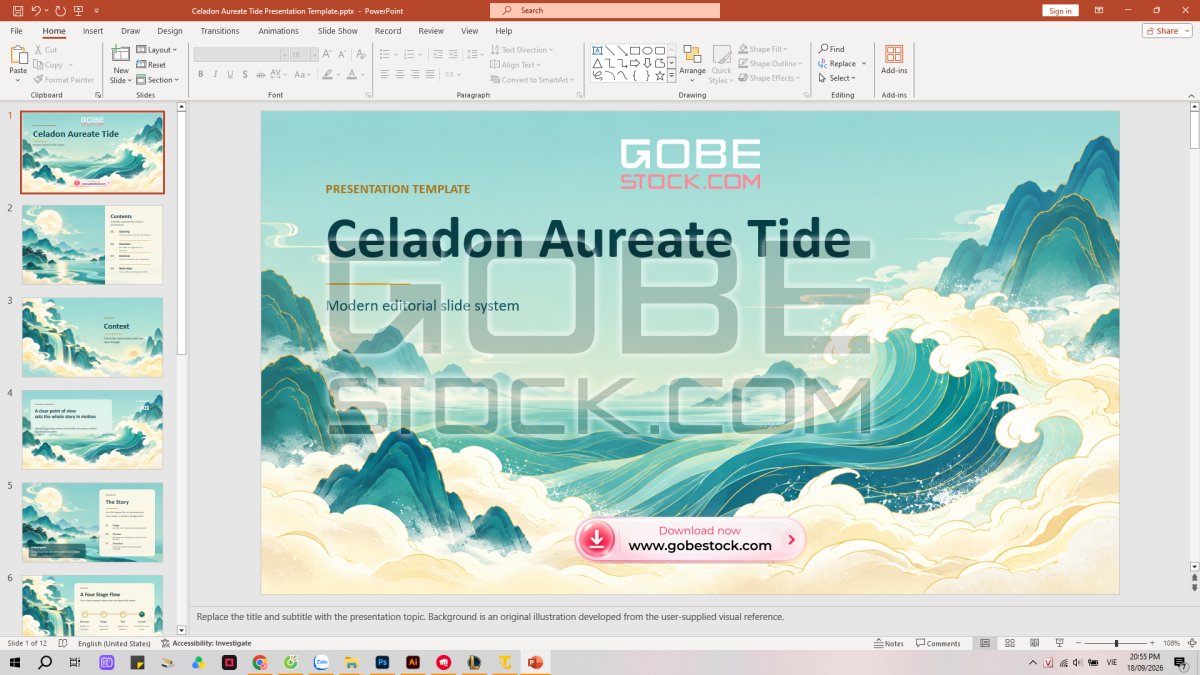The image size is (1200, 675).
Task: Switch to Slide Sorter view in status bar
Action: point(1009,643)
